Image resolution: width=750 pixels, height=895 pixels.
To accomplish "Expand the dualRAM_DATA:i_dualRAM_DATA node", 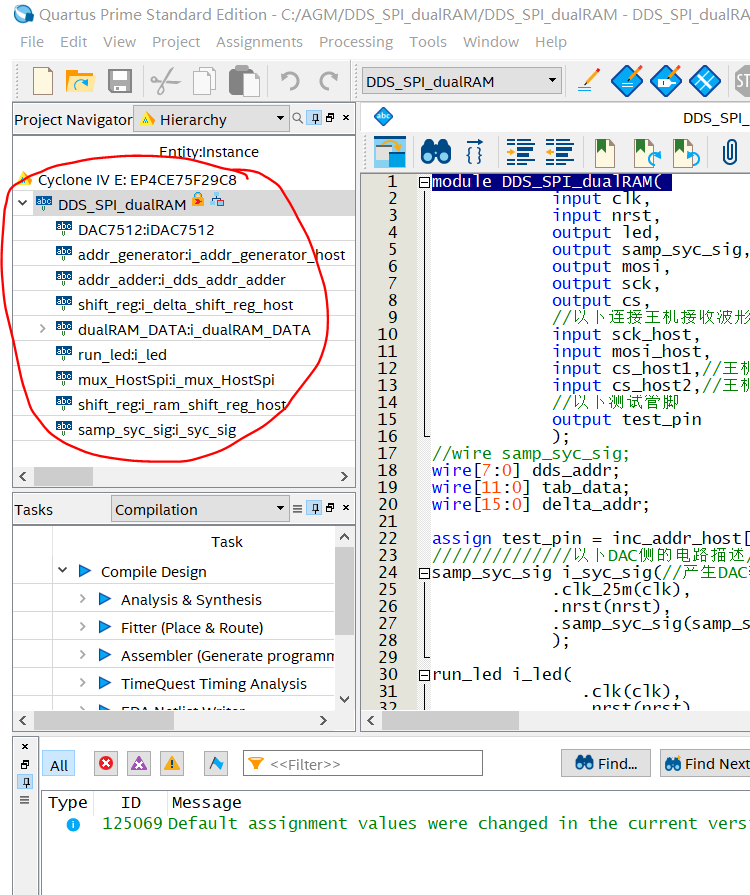I will 42,328.
